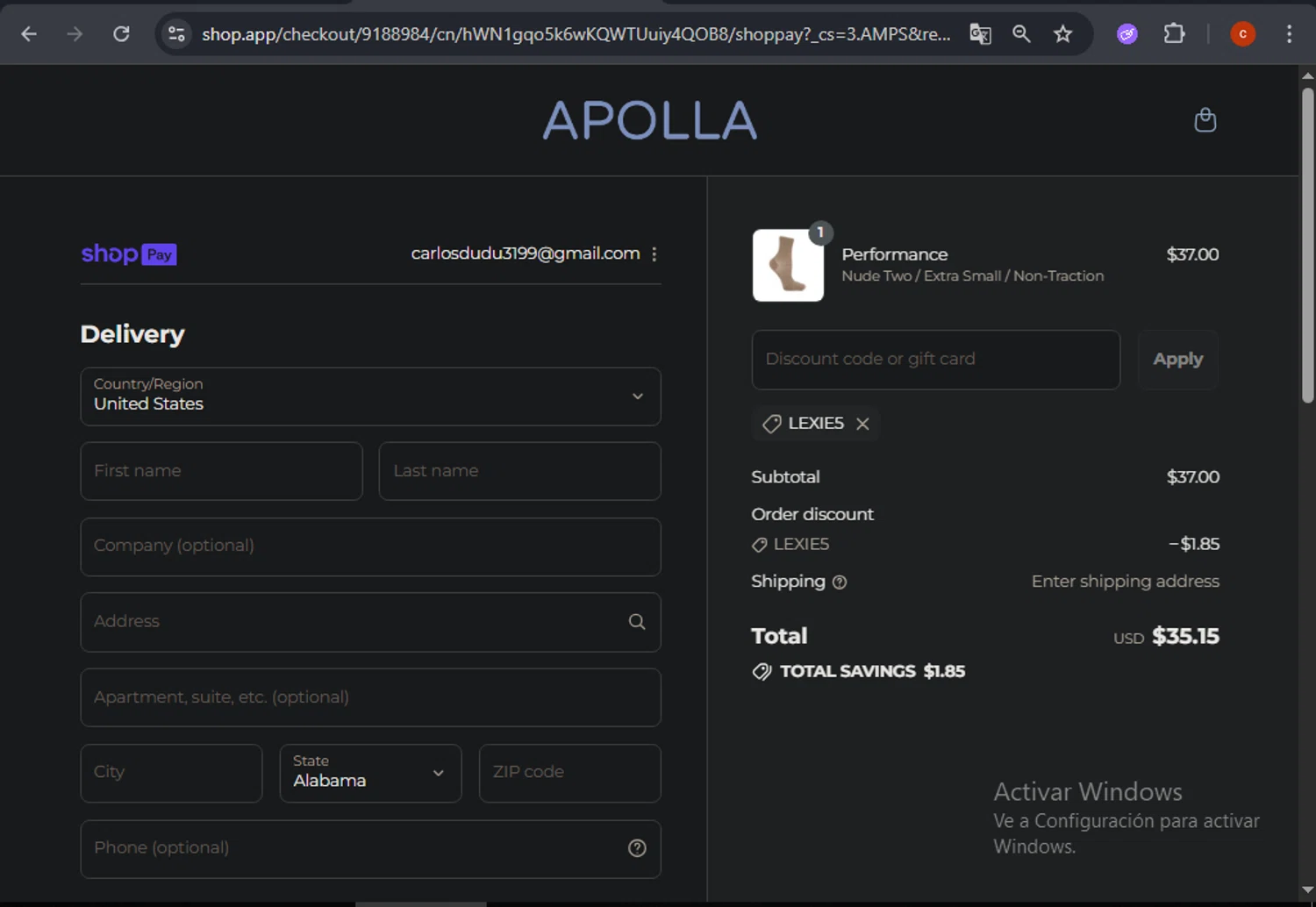Click the Order discount label

pos(812,515)
